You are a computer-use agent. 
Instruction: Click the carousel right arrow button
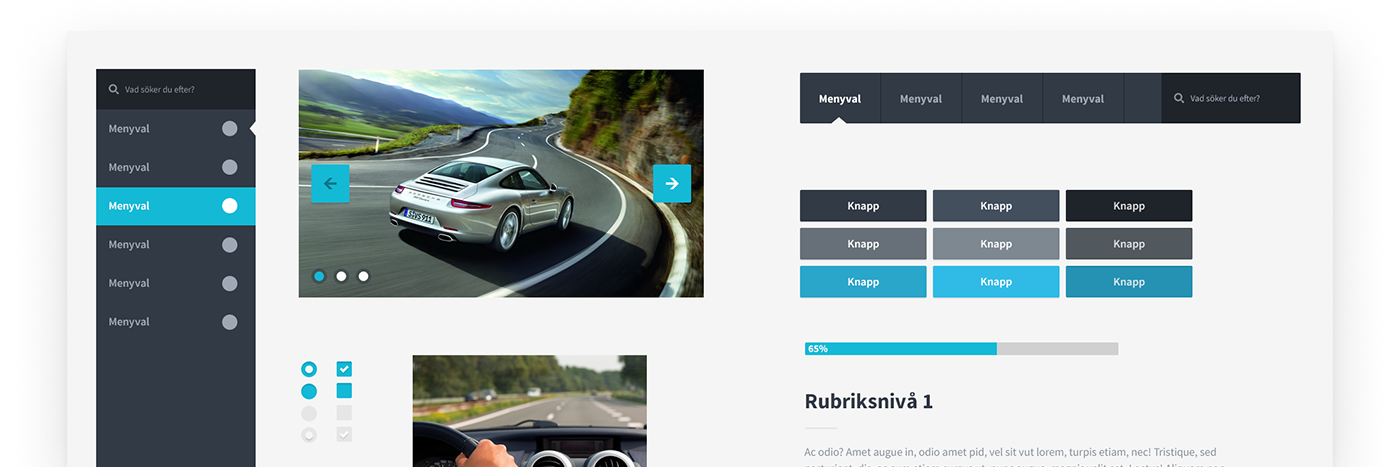(x=672, y=184)
